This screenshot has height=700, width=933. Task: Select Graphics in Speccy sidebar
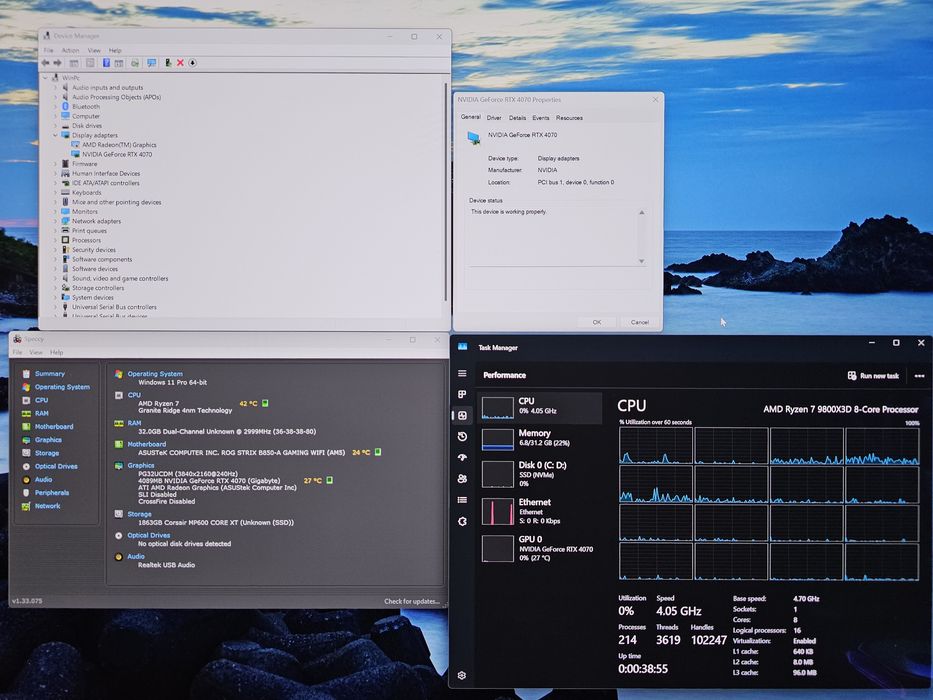(x=48, y=439)
